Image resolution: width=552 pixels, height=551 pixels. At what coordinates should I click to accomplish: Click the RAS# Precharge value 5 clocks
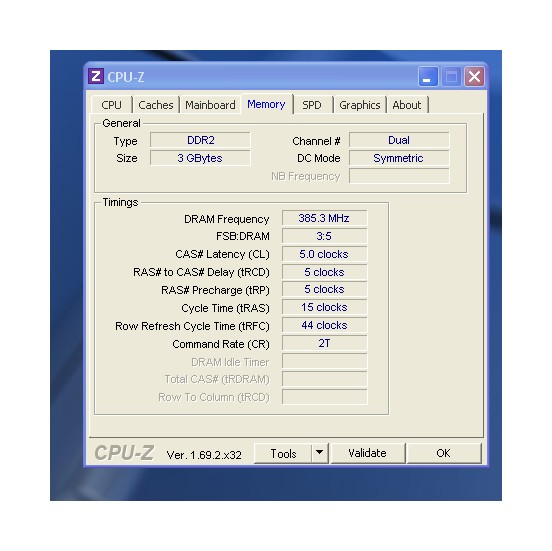(324, 289)
